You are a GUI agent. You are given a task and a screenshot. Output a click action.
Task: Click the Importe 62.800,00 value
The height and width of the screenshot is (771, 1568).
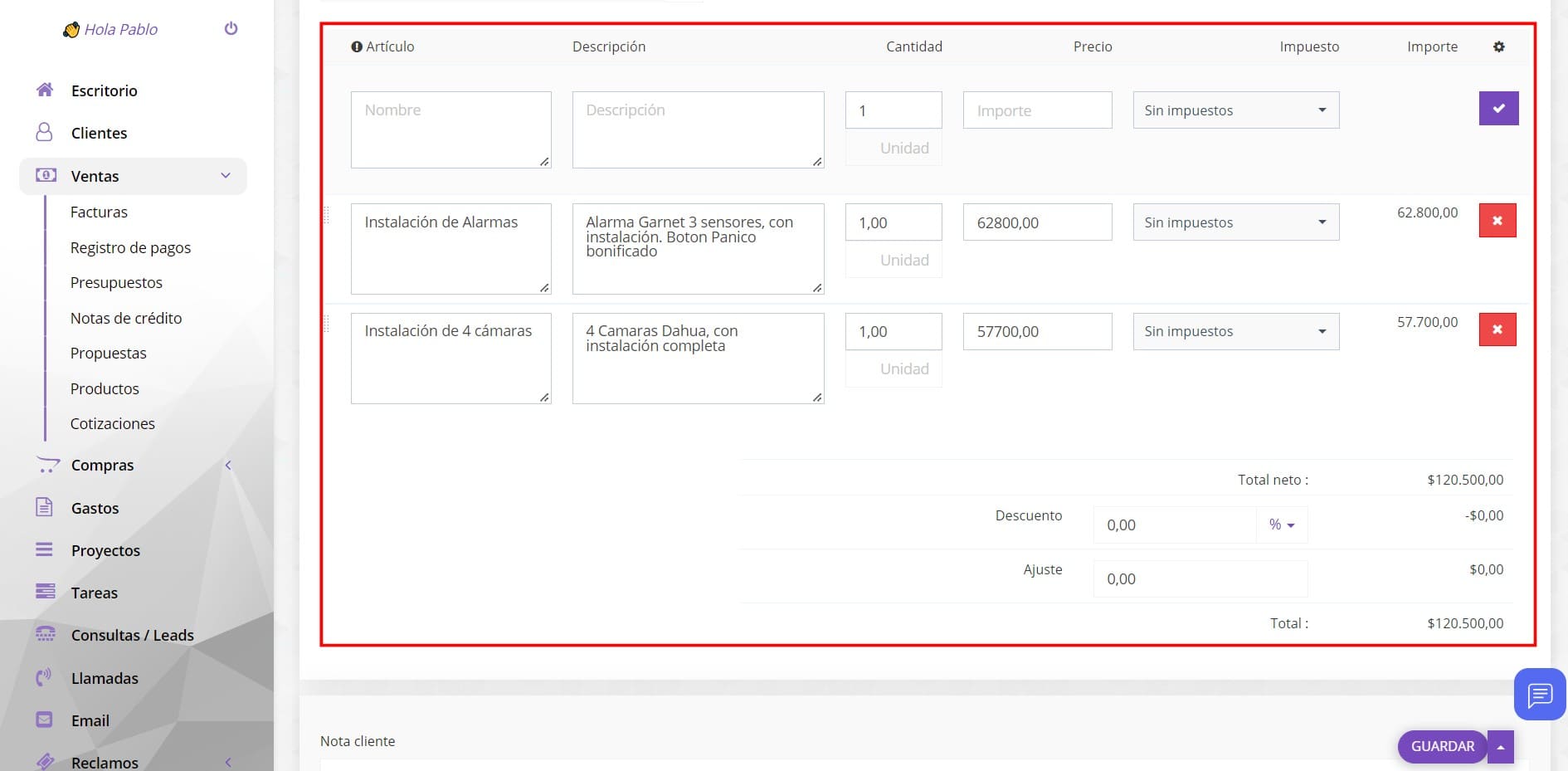pos(1427,212)
